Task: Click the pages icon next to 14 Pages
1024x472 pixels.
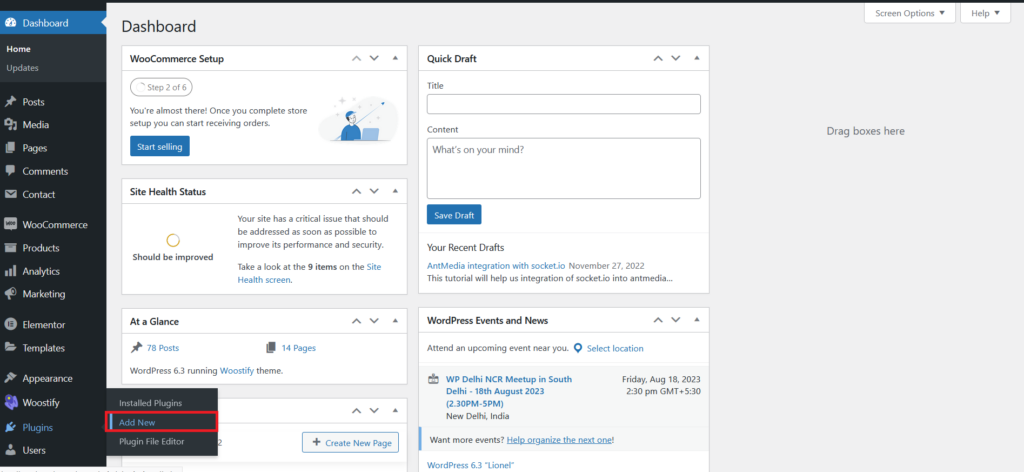Action: (271, 348)
